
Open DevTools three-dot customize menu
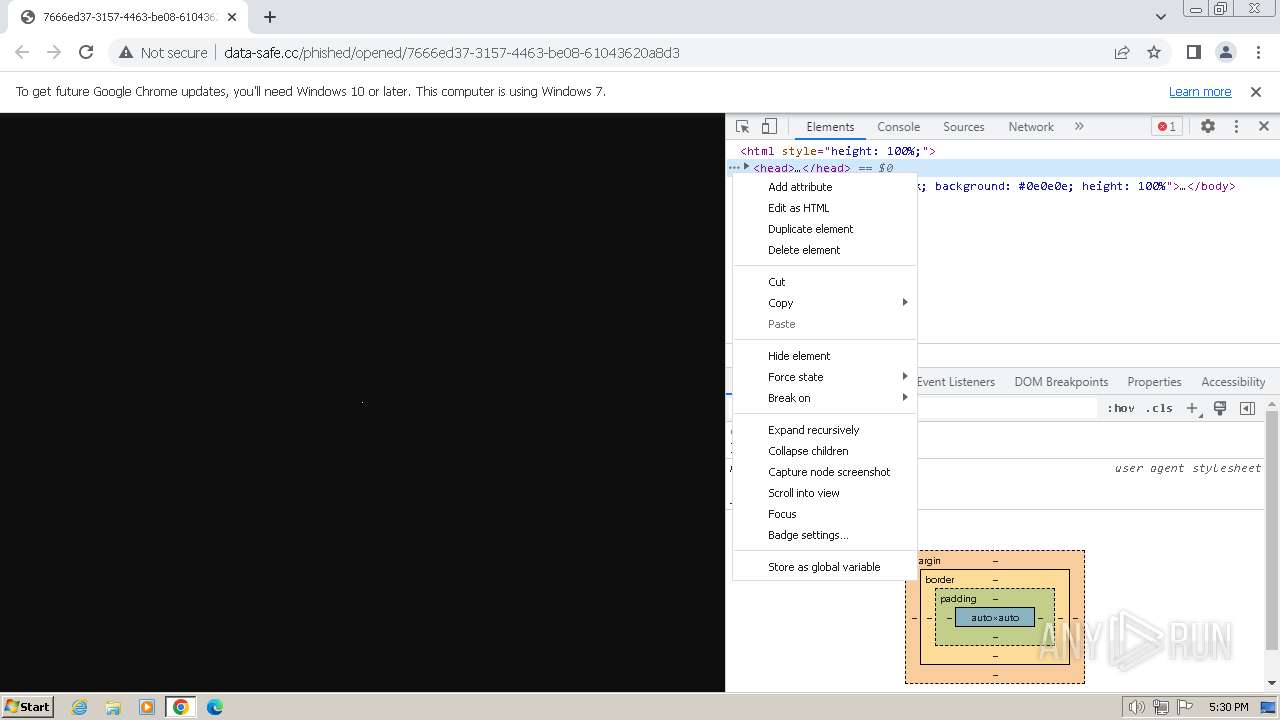(x=1236, y=127)
